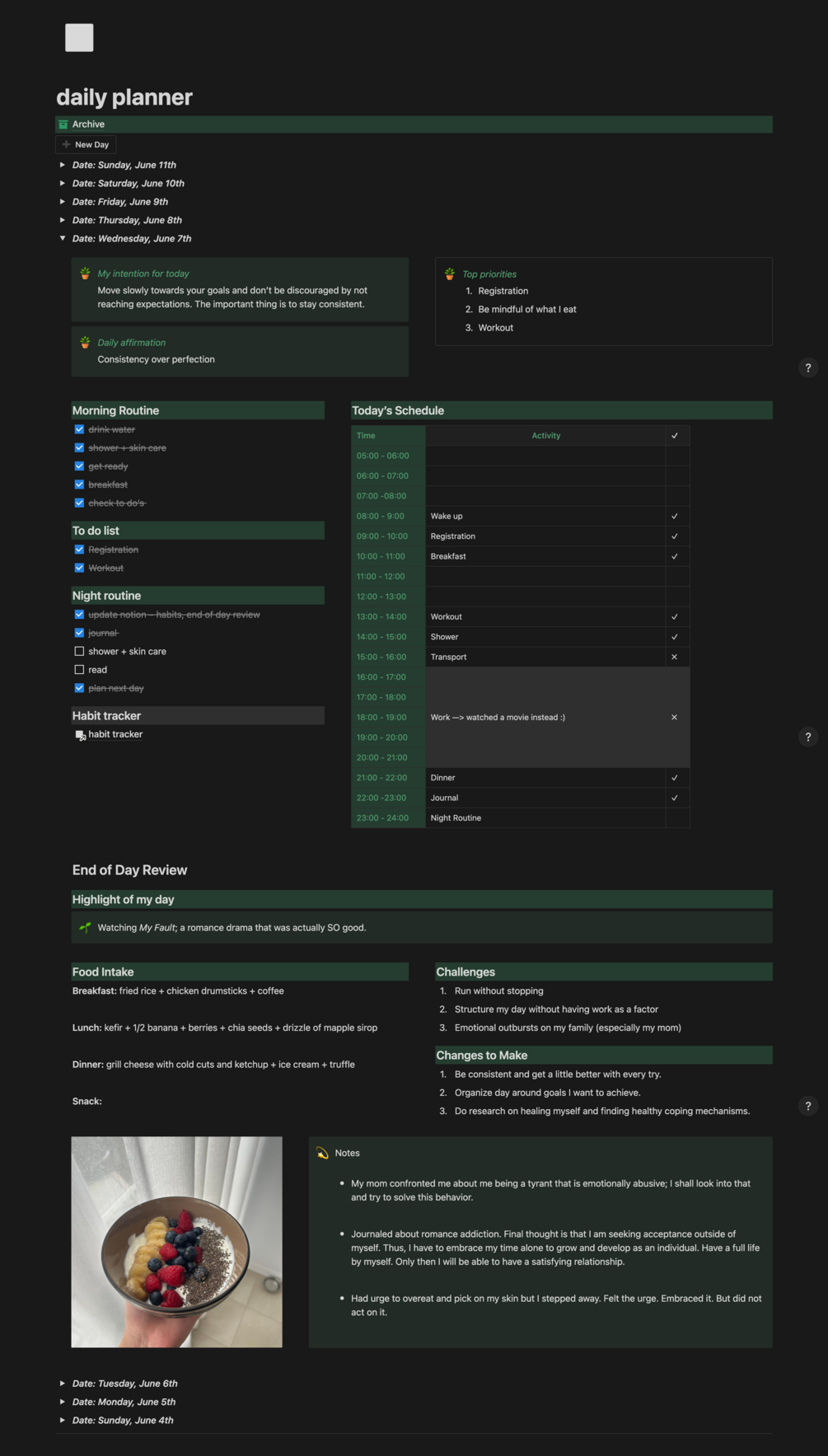The height and width of the screenshot is (1456, 828).
Task: Expand the Sunday, June 11th toggle
Action: (63, 165)
